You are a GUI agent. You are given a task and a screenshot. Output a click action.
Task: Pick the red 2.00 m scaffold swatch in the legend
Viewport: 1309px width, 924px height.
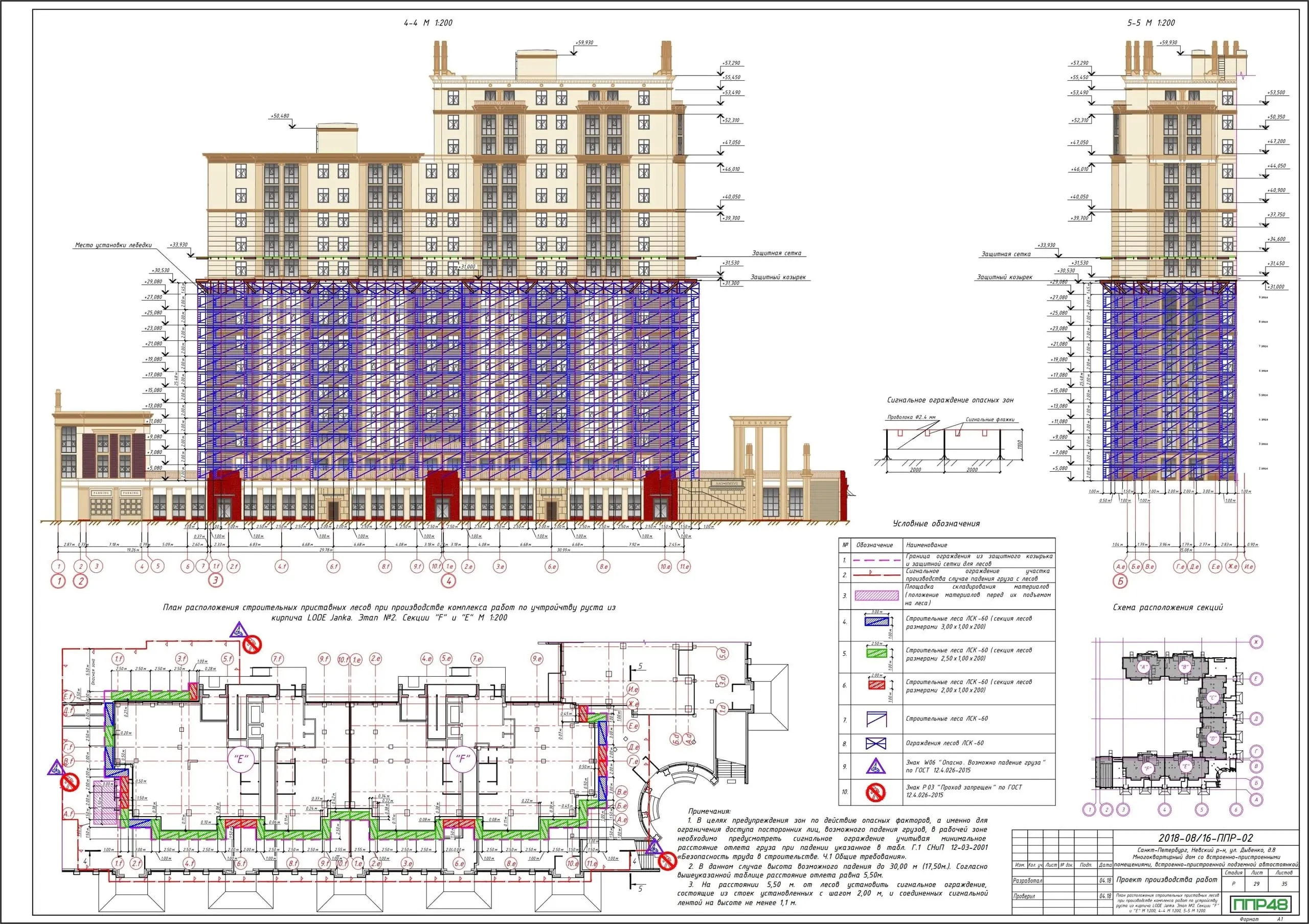coord(876,684)
